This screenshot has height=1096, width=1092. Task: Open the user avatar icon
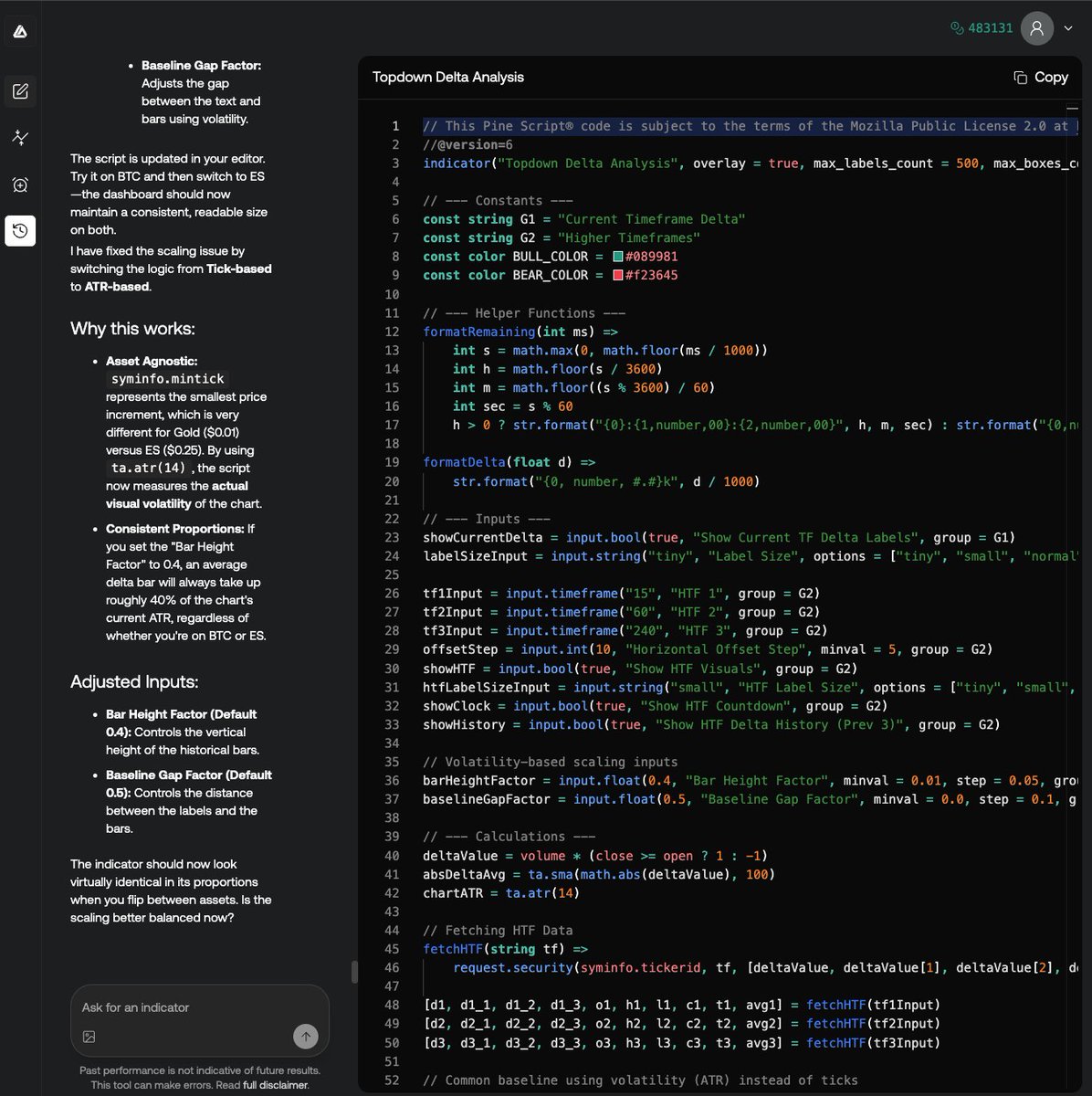pyautogui.click(x=1036, y=28)
